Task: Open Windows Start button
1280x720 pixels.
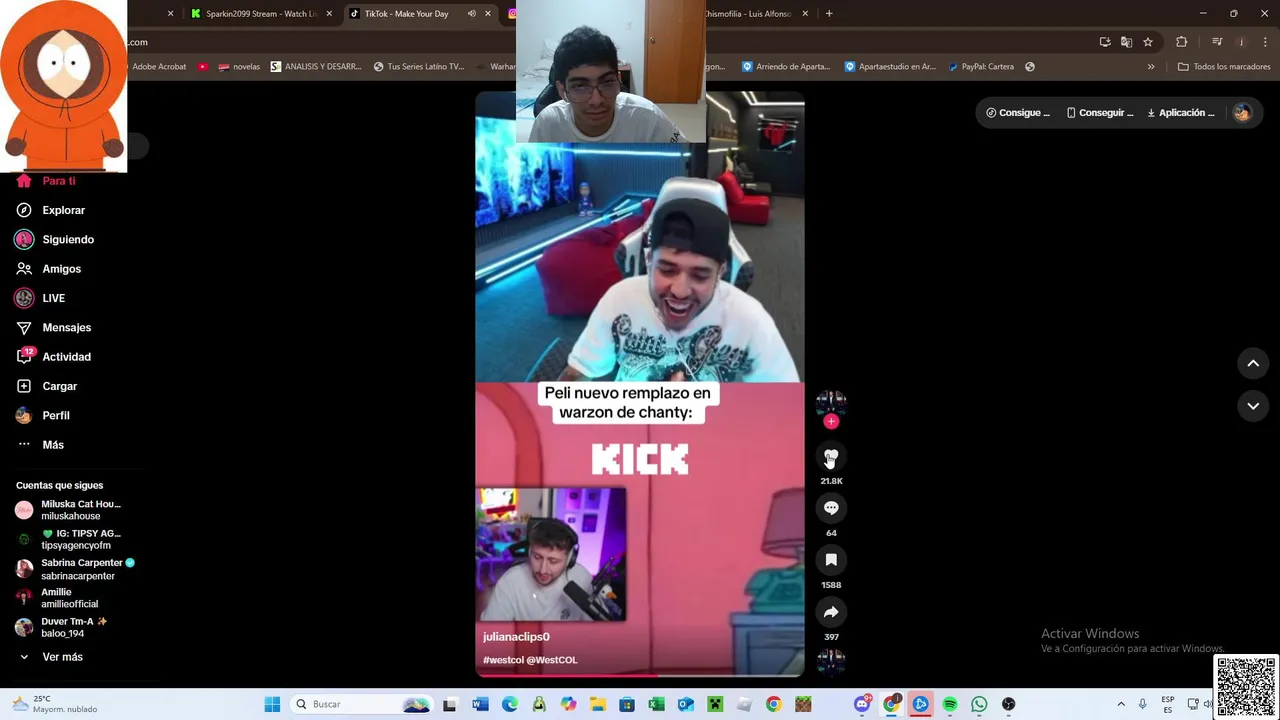Action: coord(272,704)
